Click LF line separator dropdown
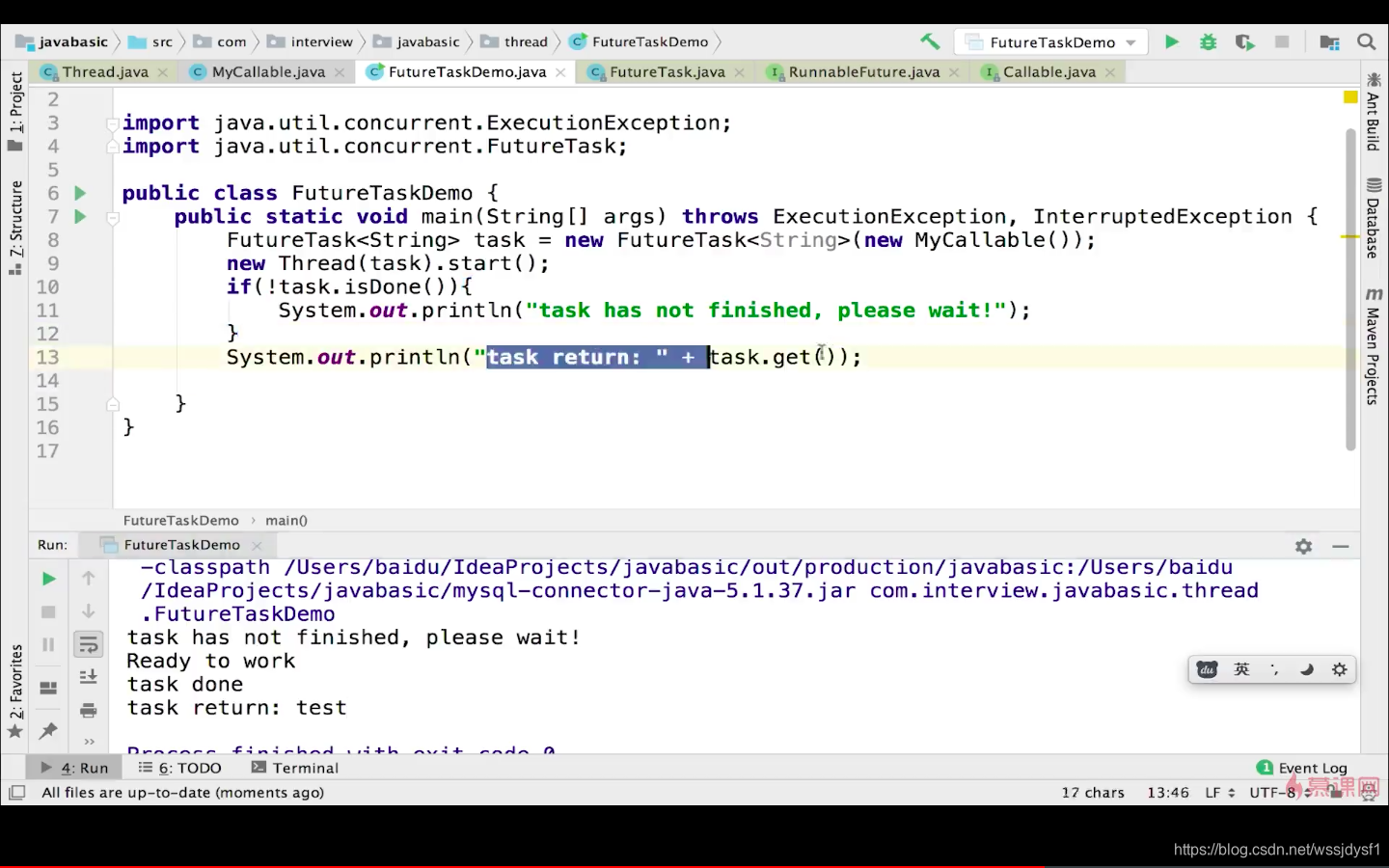The image size is (1389, 868). pos(1220,793)
